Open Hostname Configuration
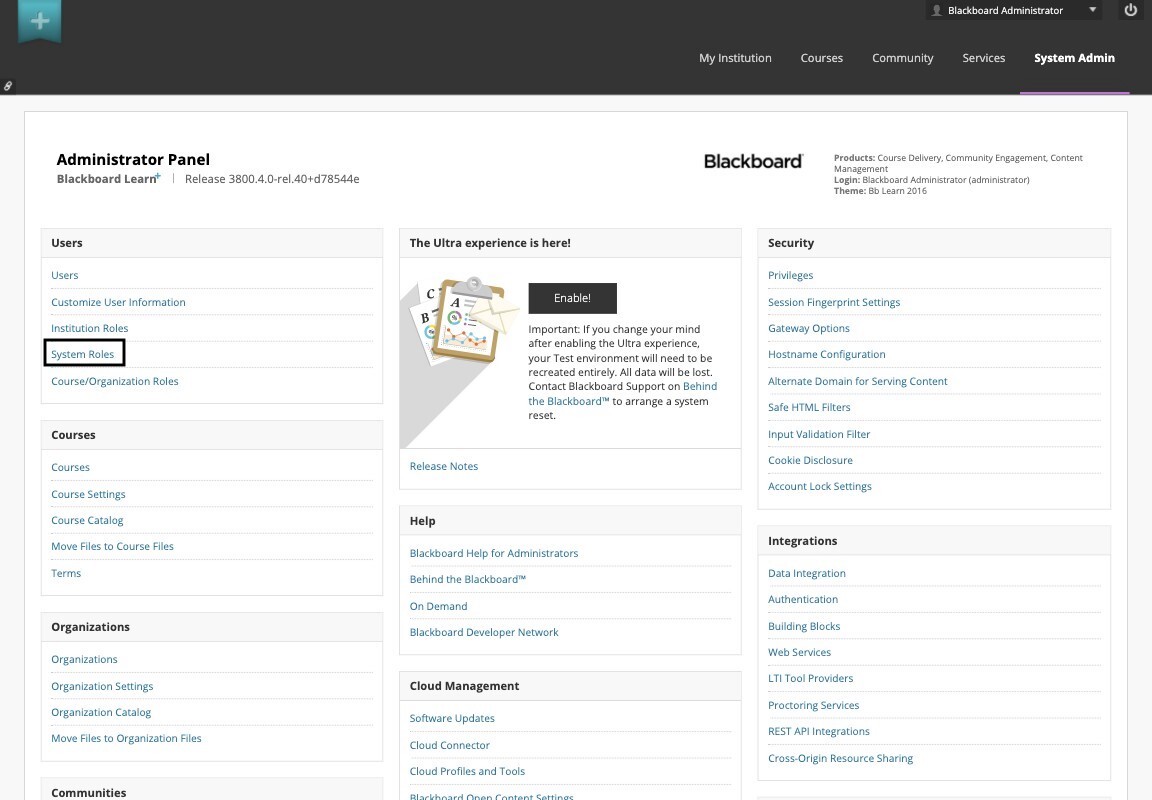Screen dimensions: 1152x800 (x=827, y=354)
